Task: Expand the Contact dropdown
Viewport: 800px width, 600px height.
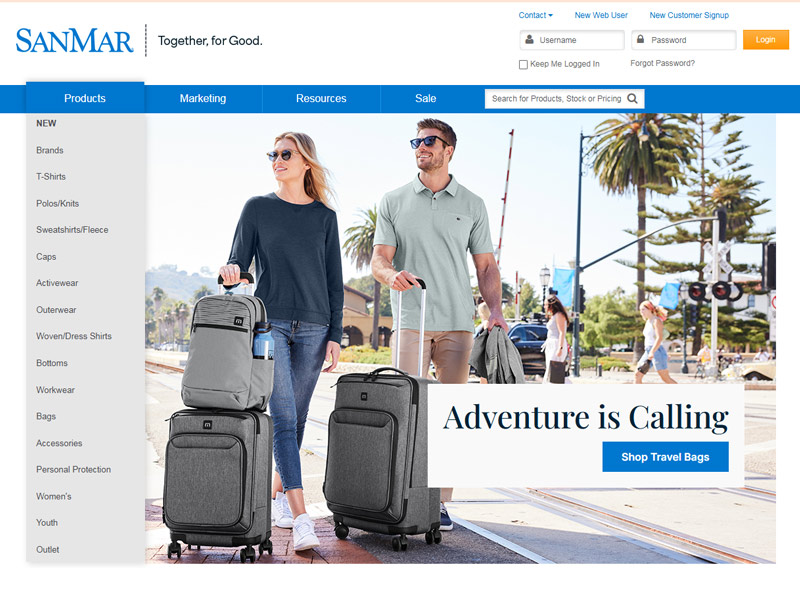Action: (535, 15)
